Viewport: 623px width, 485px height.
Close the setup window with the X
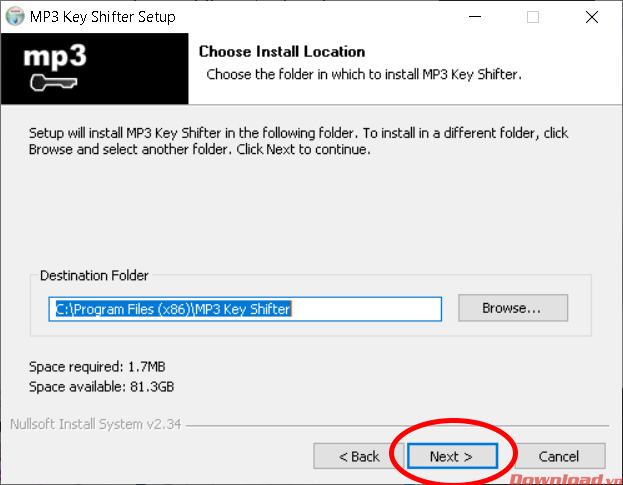pos(591,17)
